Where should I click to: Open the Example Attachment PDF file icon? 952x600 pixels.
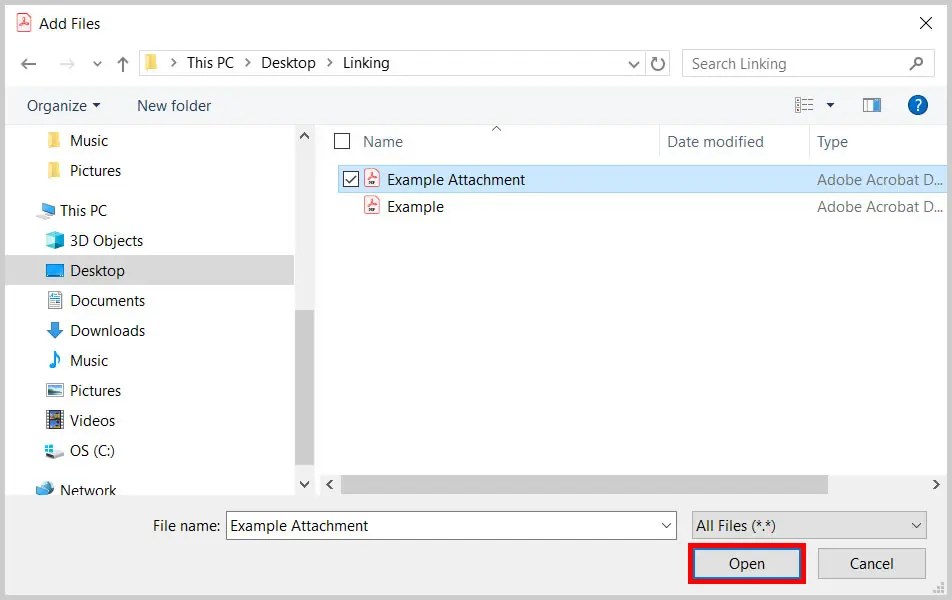point(371,179)
